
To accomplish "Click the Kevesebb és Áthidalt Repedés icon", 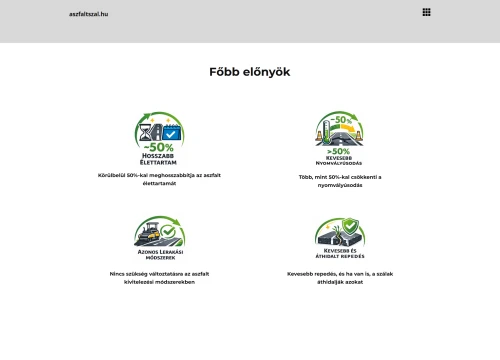I will [x=340, y=238].
